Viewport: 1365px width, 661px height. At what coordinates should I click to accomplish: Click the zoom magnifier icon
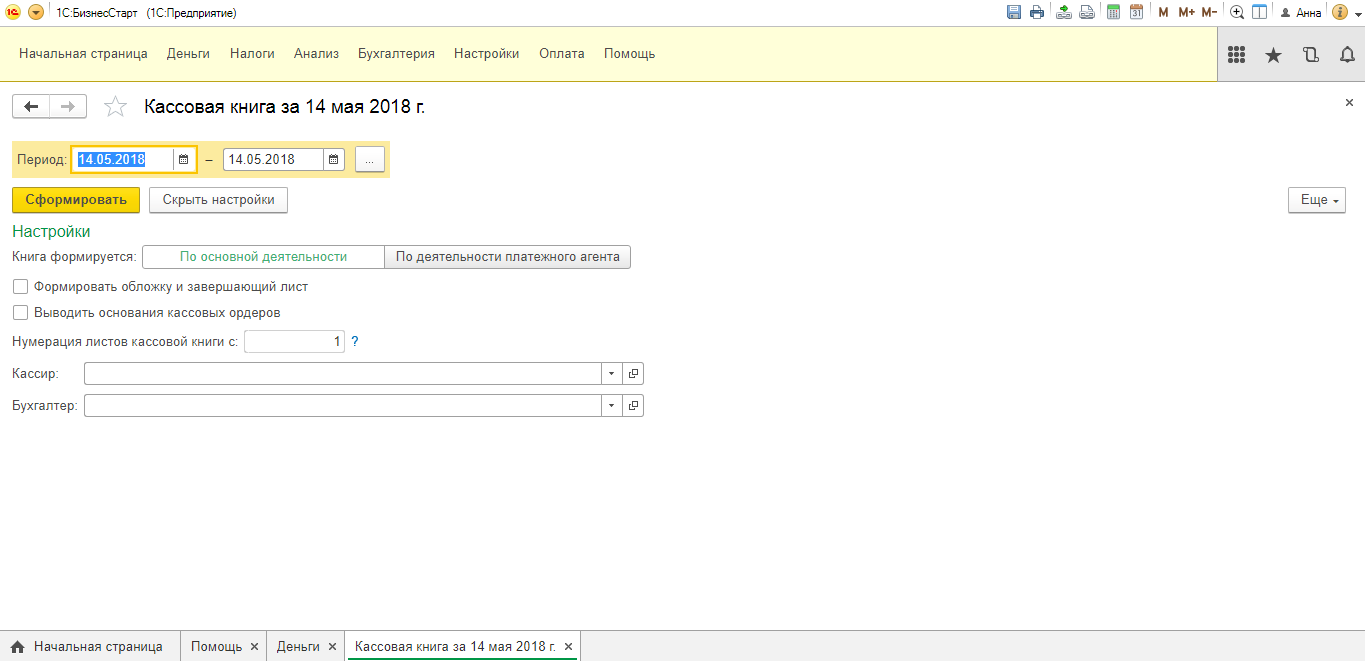click(x=1237, y=12)
